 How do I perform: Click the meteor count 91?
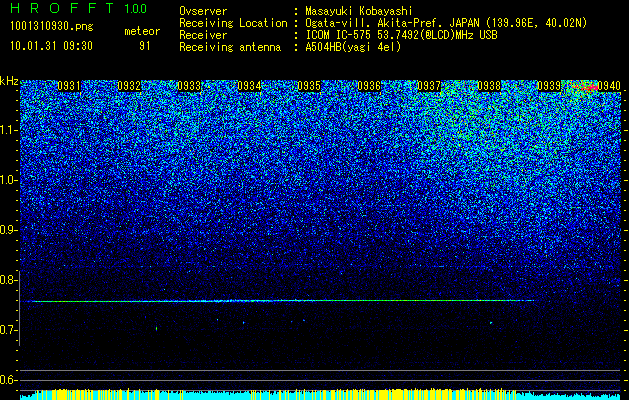click(x=144, y=46)
